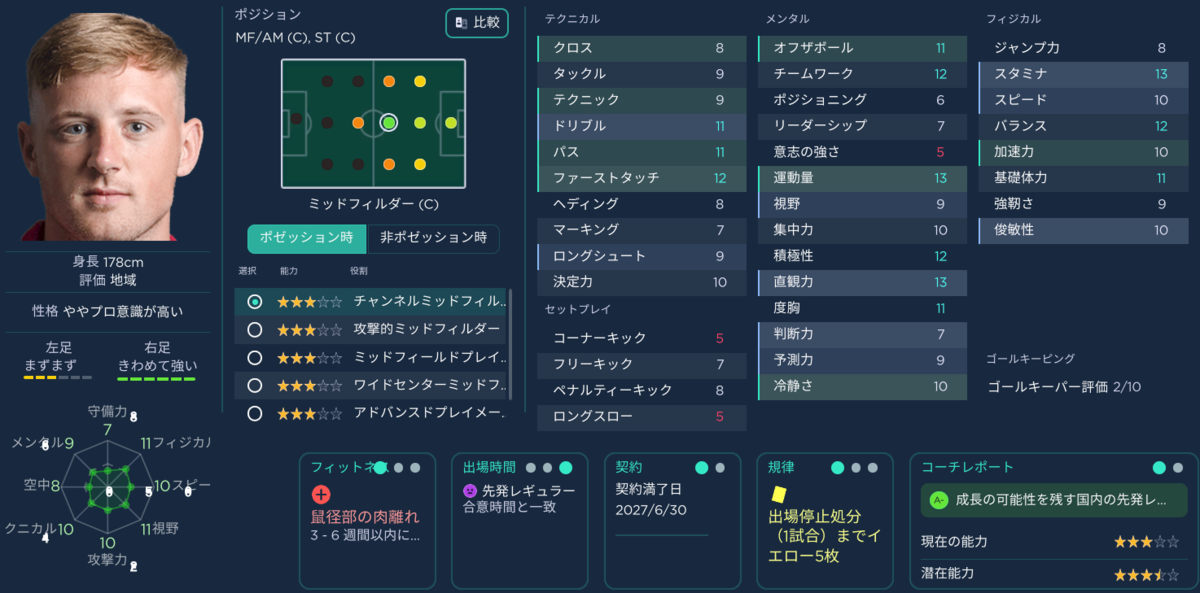The height and width of the screenshot is (593, 1200).
Task: Click the compare icon beside 比較
Action: (x=461, y=22)
